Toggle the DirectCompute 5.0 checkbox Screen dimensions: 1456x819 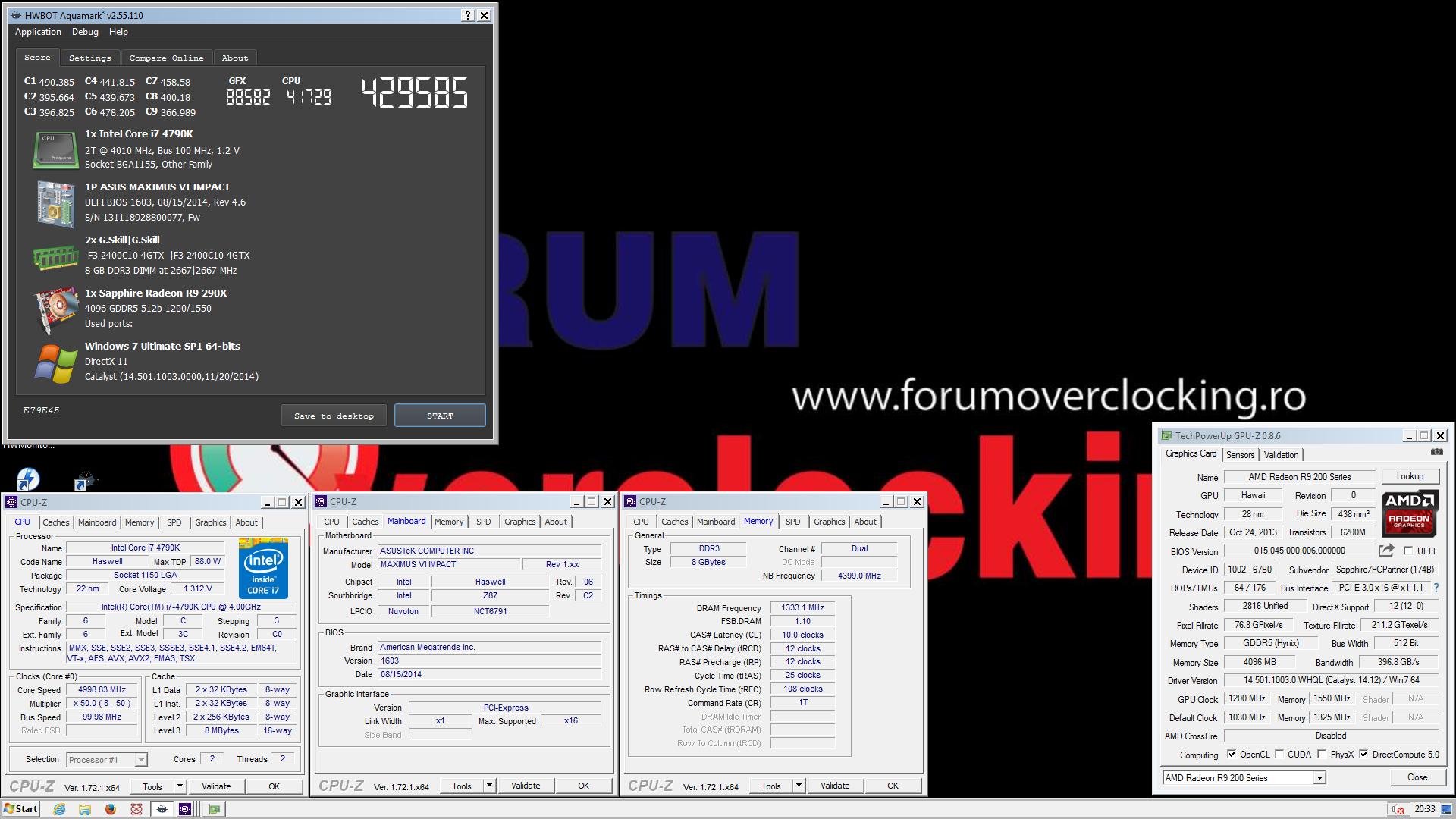tap(1363, 755)
